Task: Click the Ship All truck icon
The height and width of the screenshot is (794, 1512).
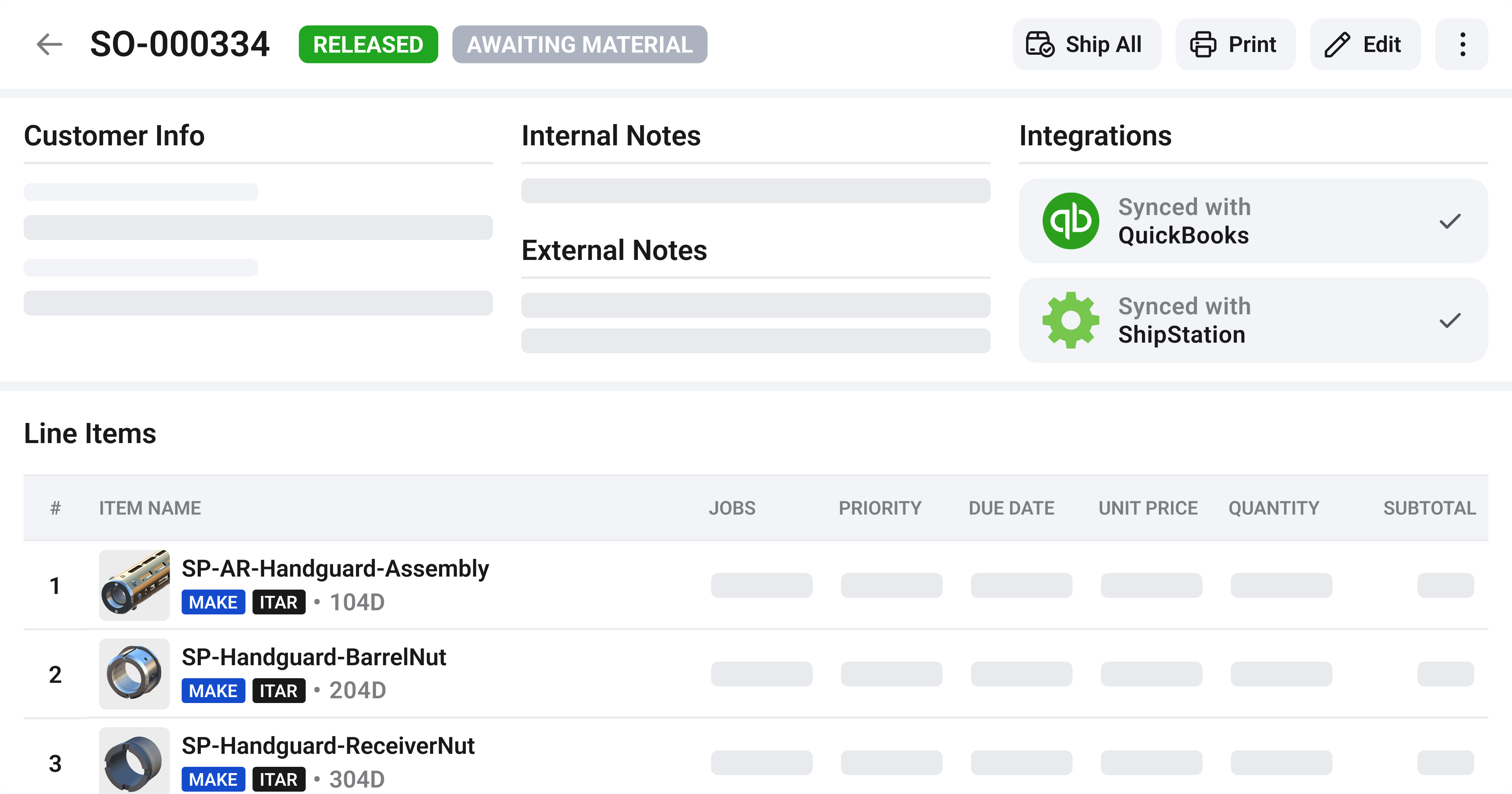Action: [1039, 45]
